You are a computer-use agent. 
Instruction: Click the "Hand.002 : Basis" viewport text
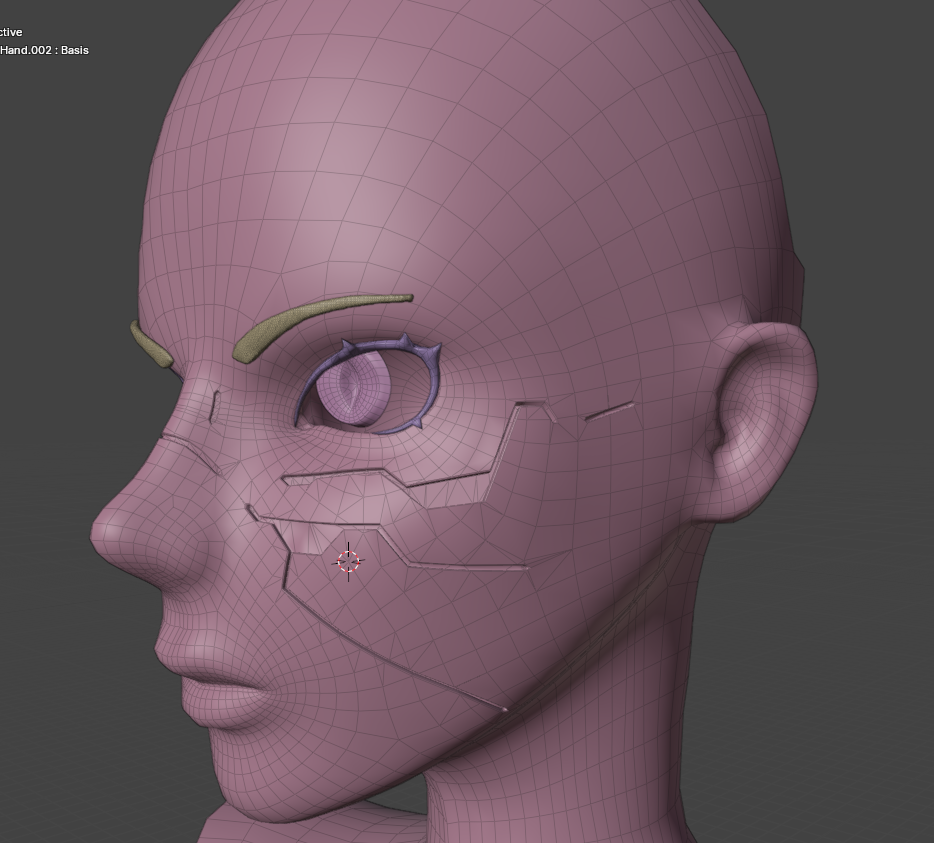coord(44,50)
